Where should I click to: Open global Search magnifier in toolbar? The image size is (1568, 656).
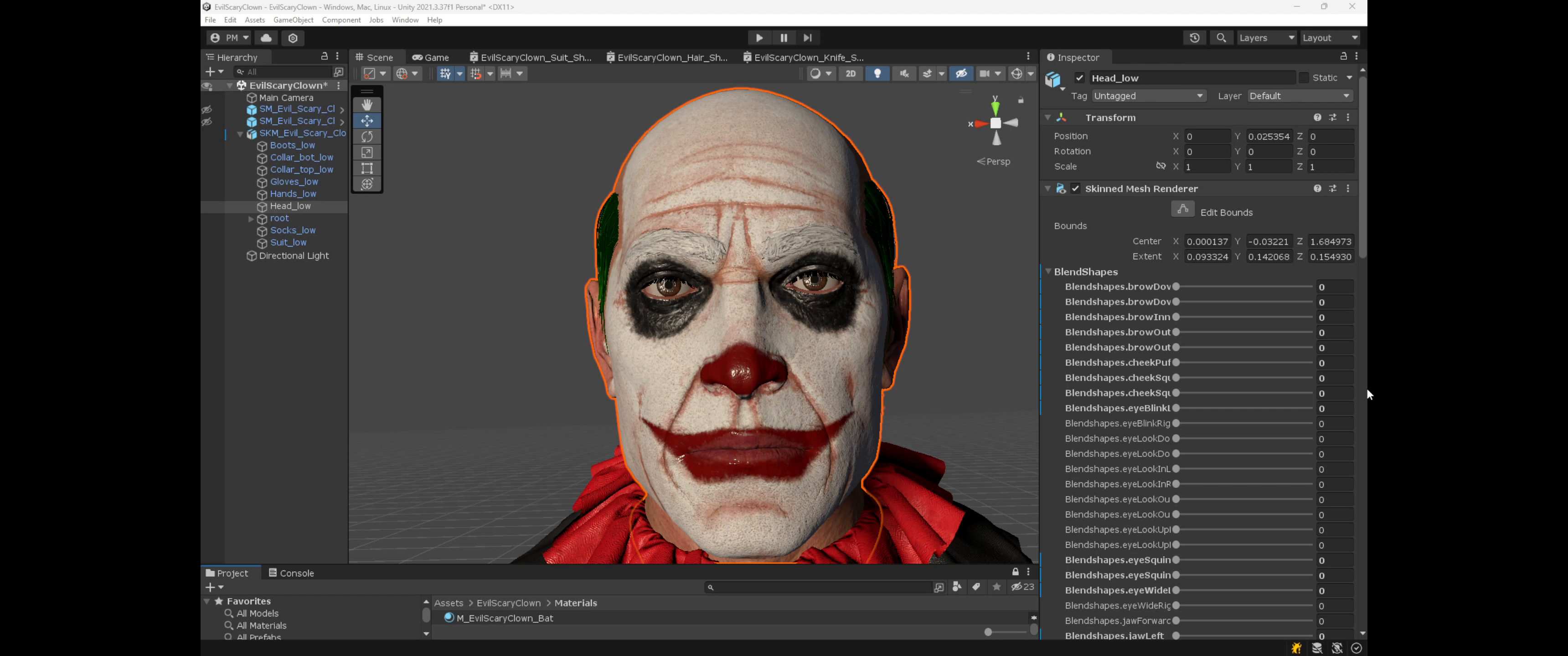click(1221, 38)
